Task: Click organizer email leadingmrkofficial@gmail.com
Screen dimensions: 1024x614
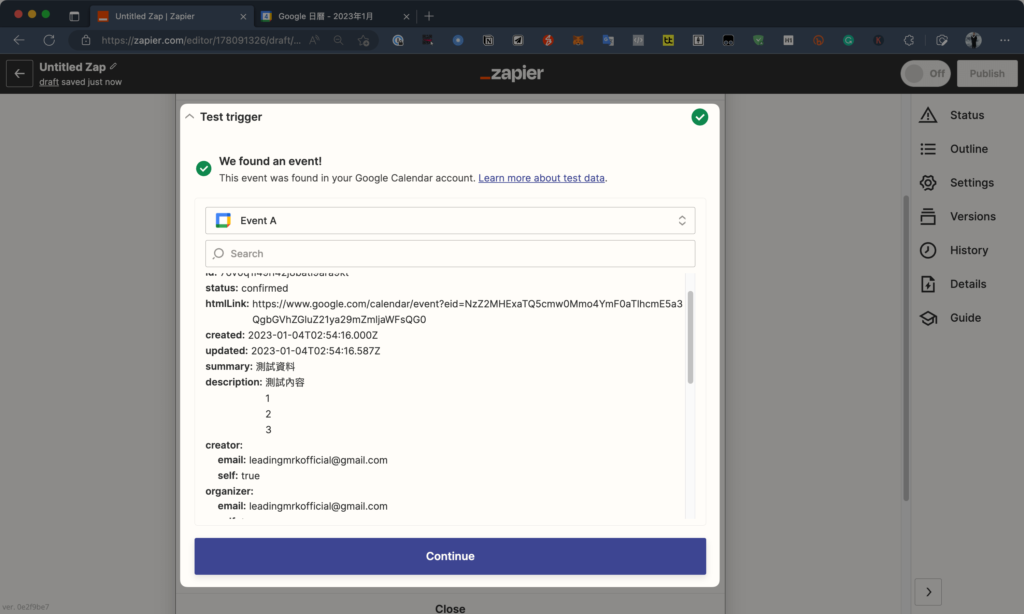Action: (x=318, y=506)
